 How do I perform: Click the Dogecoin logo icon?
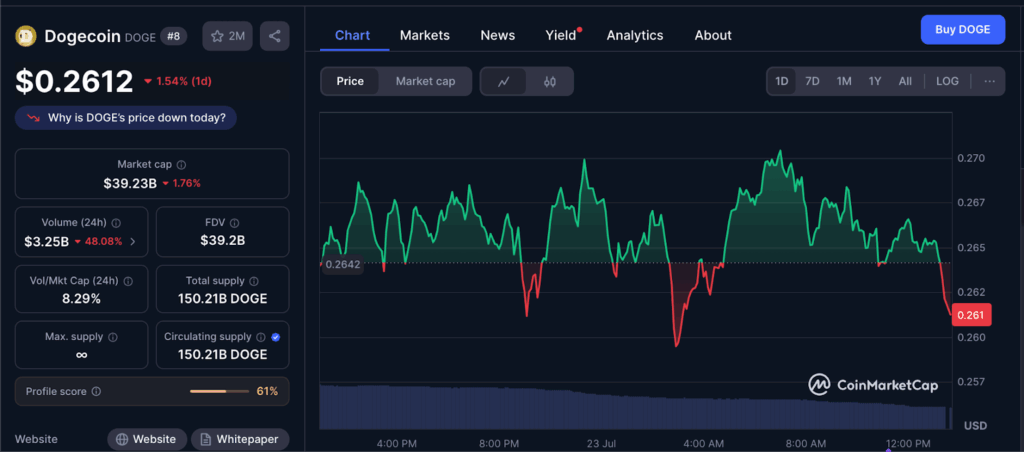tap(27, 36)
